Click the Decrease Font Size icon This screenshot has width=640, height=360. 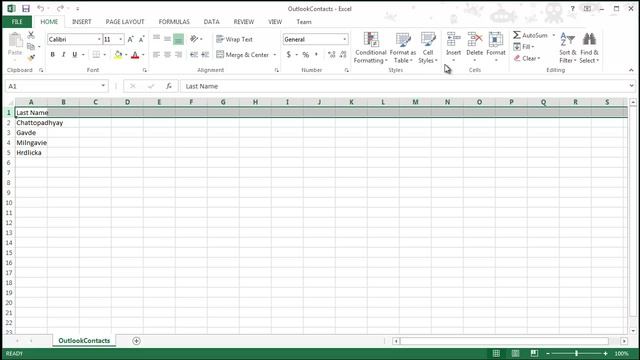[141, 39]
